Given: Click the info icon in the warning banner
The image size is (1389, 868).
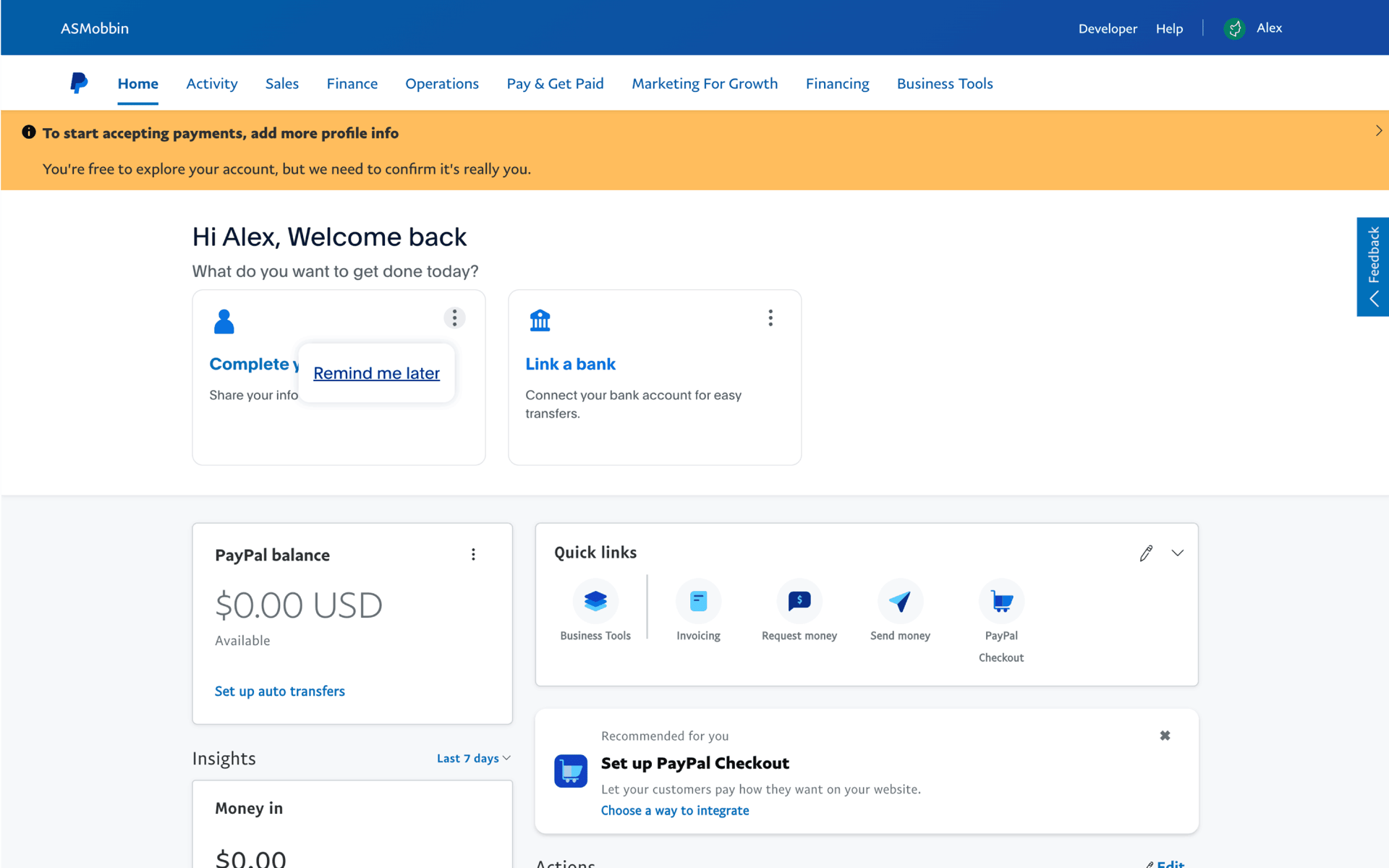Looking at the screenshot, I should point(29,132).
